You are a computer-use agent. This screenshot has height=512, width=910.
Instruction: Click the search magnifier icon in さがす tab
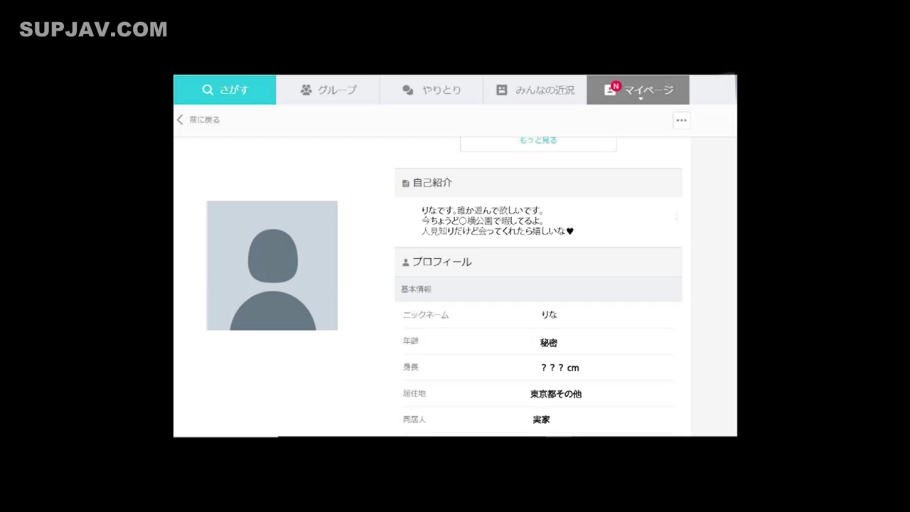[x=208, y=90]
